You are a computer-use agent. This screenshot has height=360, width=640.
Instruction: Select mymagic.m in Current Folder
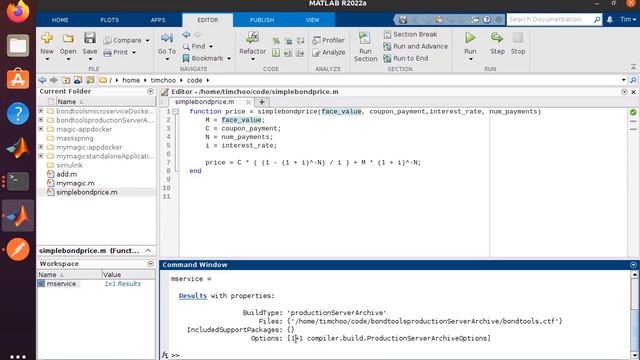click(x=75, y=183)
